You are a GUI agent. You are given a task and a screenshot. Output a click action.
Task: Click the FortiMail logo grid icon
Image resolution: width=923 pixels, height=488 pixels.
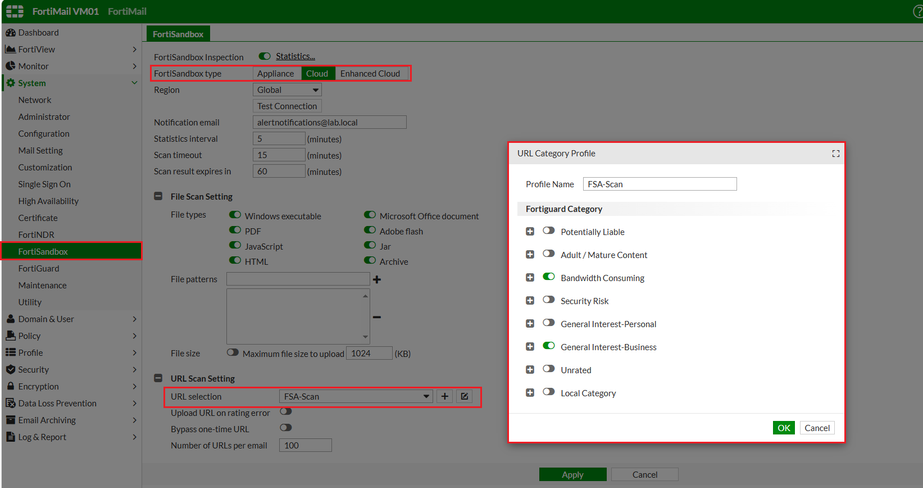14,11
